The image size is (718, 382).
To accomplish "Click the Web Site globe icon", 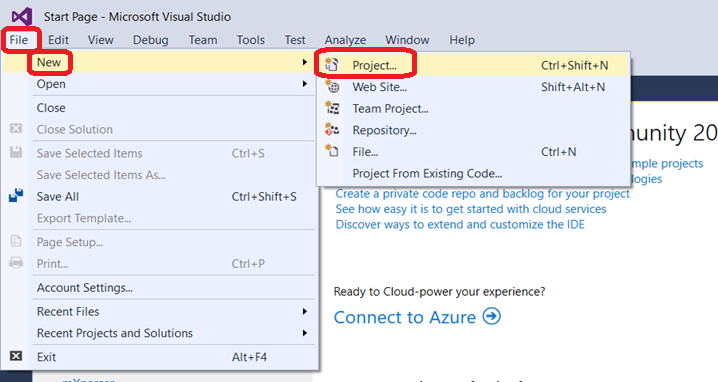I will pyautogui.click(x=332, y=86).
